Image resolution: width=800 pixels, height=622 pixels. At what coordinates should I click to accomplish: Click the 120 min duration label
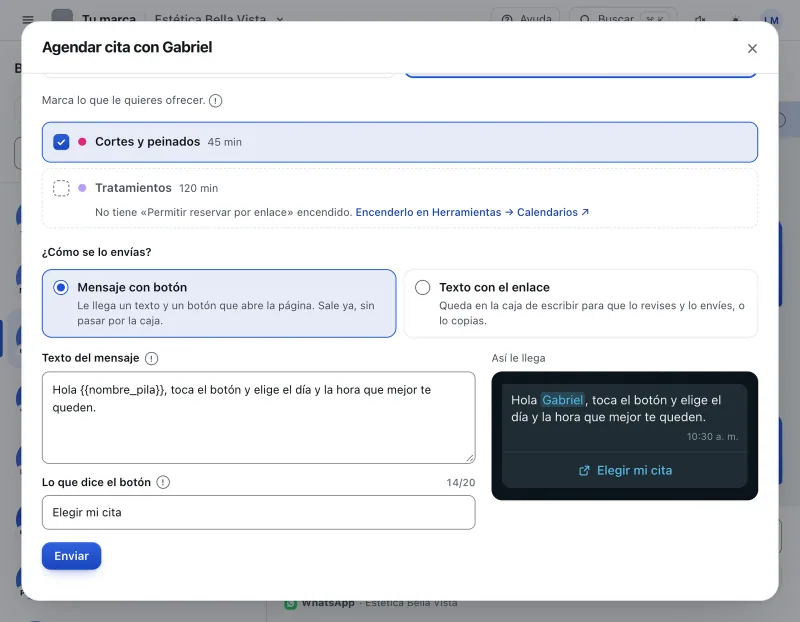[198, 188]
